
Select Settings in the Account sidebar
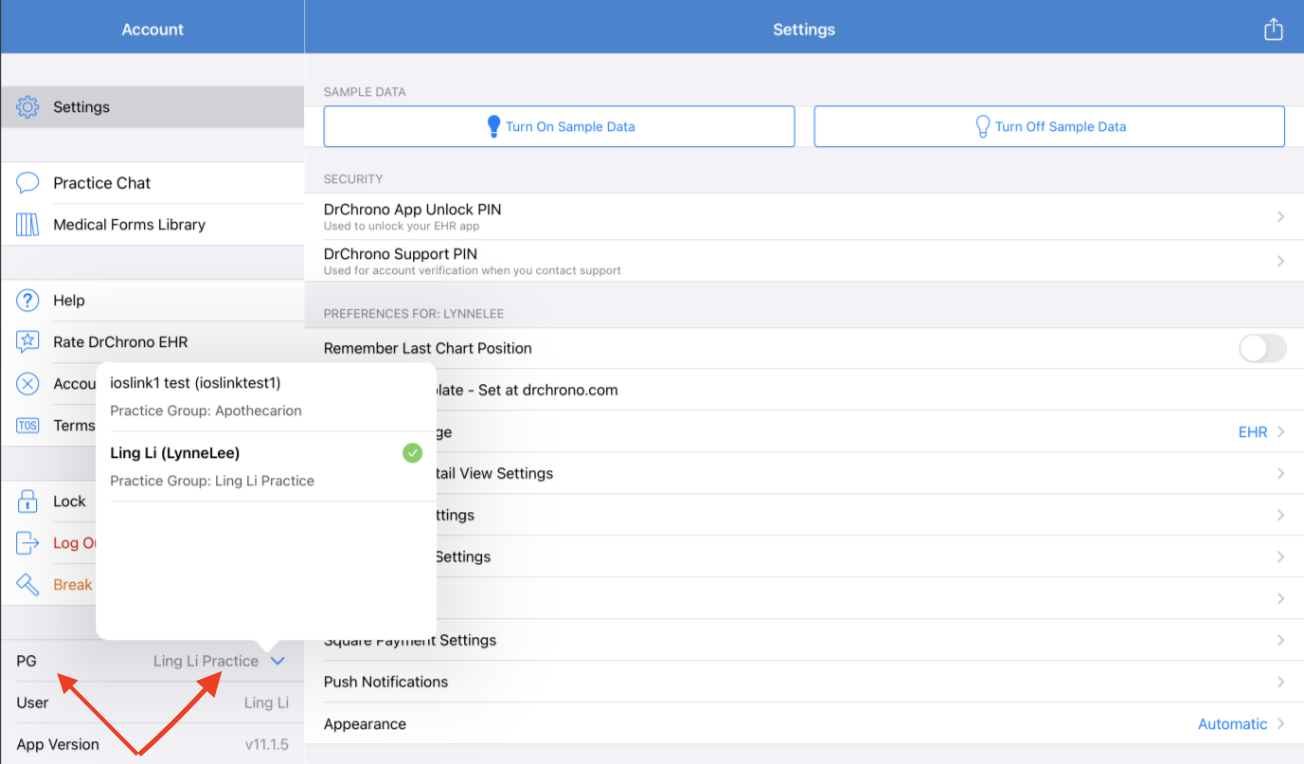[152, 107]
